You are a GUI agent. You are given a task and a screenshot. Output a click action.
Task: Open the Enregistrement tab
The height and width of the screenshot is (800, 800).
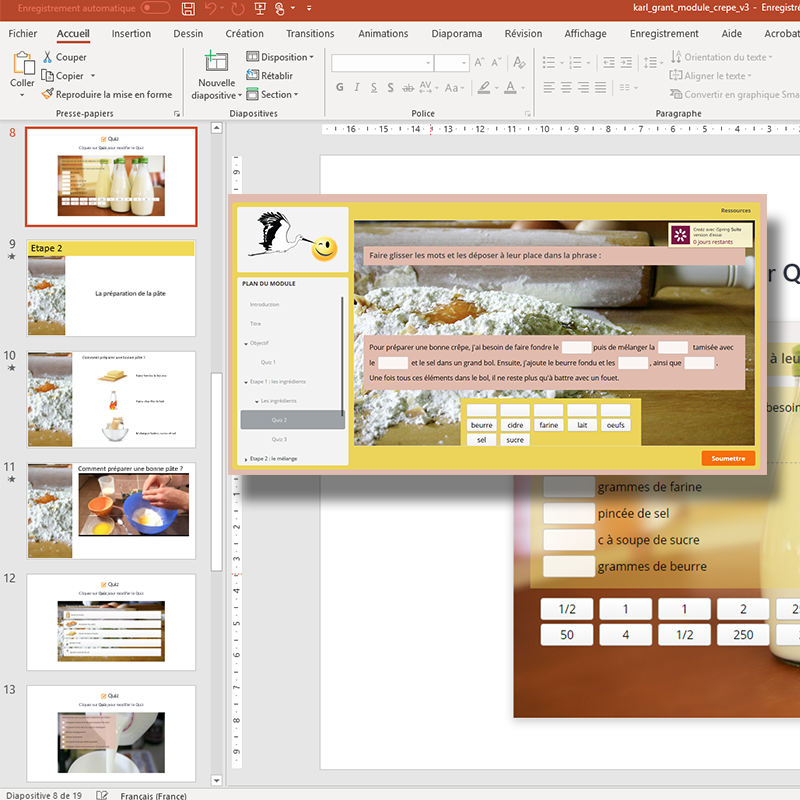664,34
